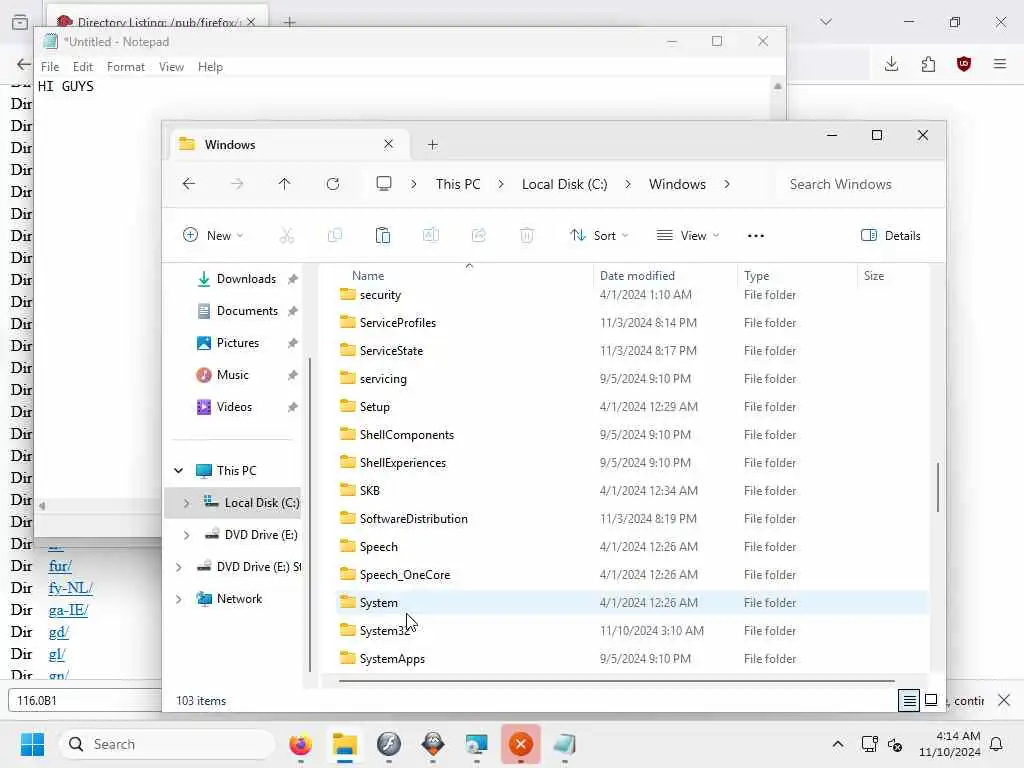Click Local Disk (C:) breadcrumb
The width and height of the screenshot is (1024, 768).
(x=564, y=184)
